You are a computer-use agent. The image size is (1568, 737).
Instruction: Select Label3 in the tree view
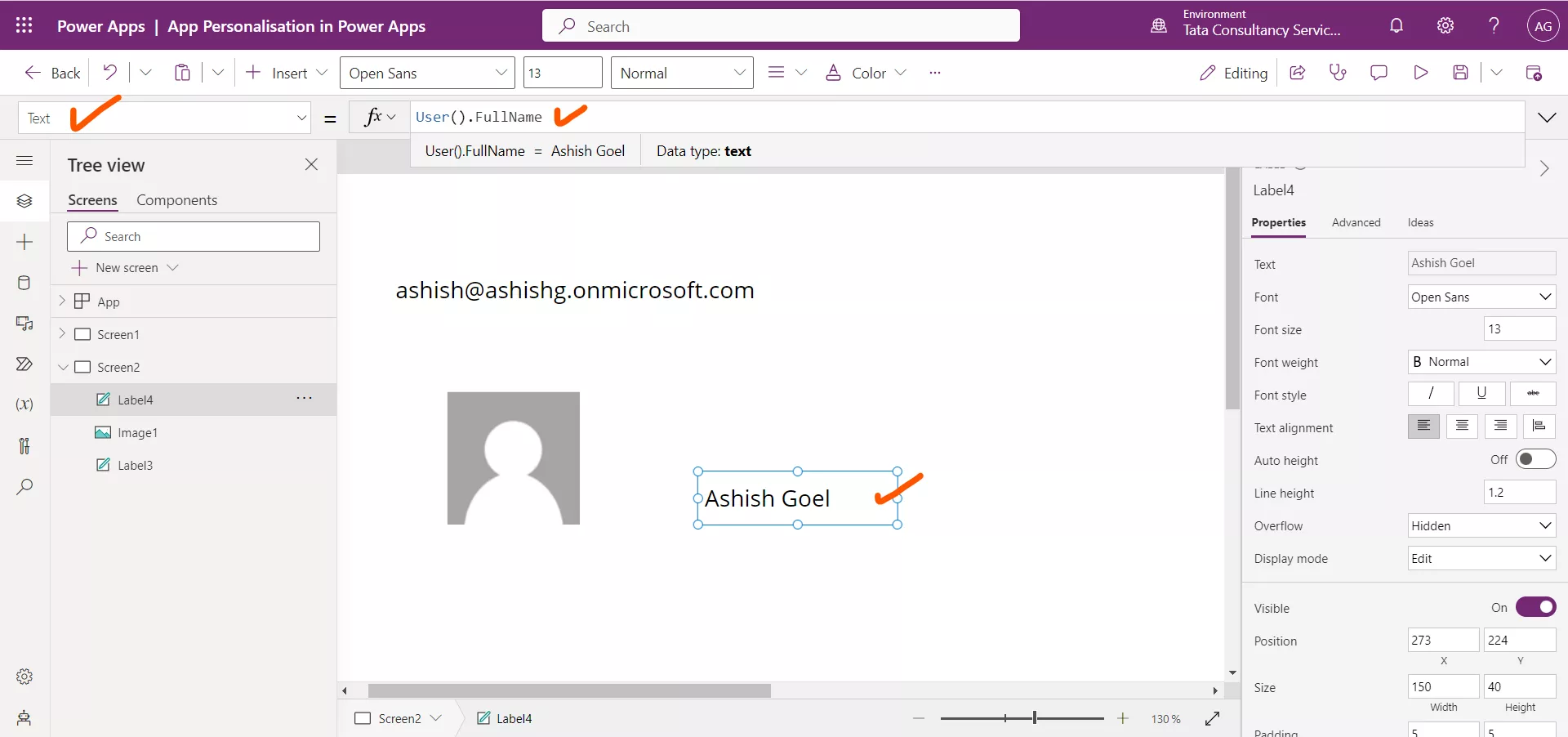(x=136, y=465)
